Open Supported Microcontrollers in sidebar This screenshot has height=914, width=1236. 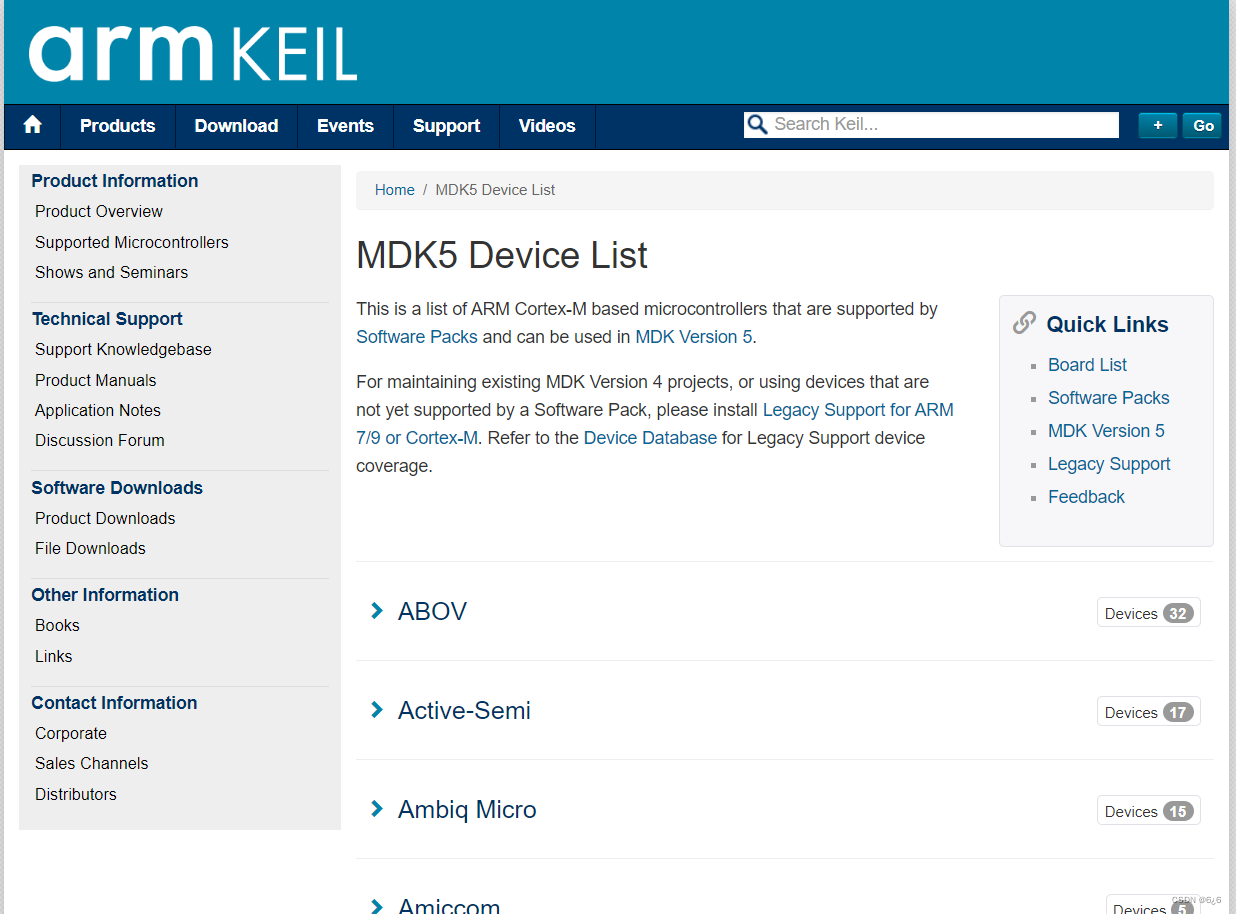(x=132, y=242)
